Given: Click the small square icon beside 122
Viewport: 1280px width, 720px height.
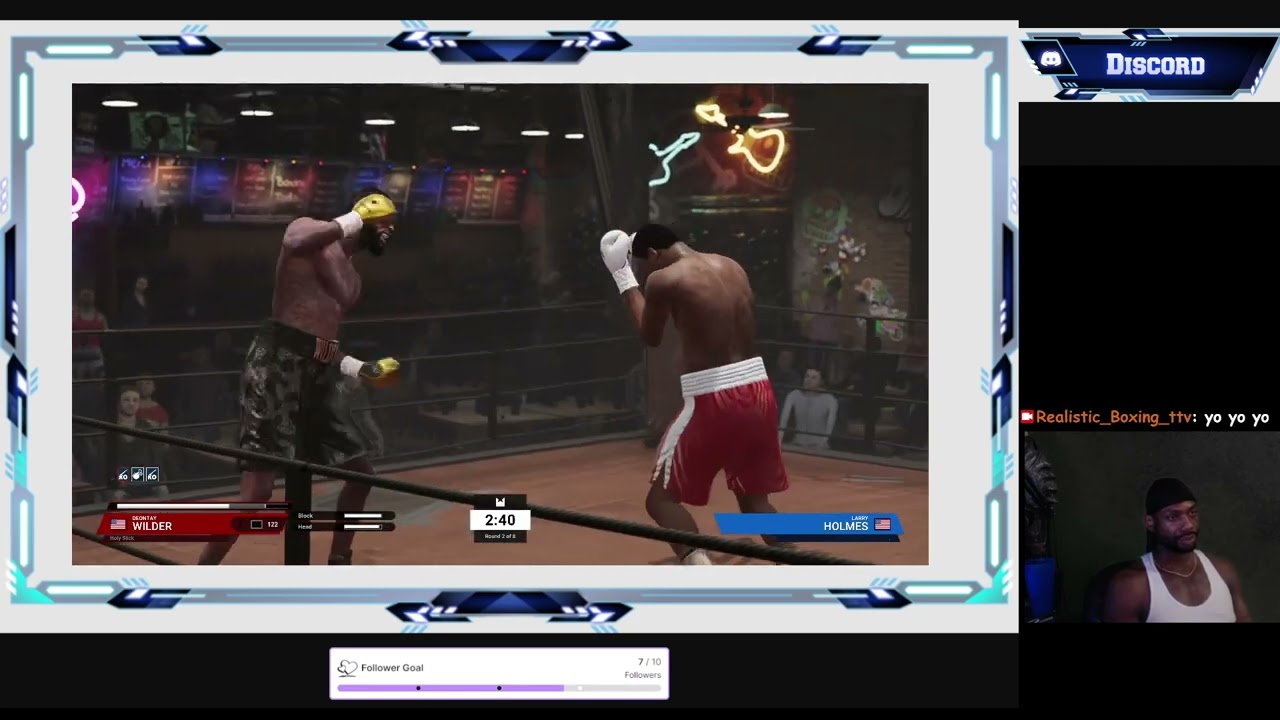Looking at the screenshot, I should pyautogui.click(x=256, y=524).
